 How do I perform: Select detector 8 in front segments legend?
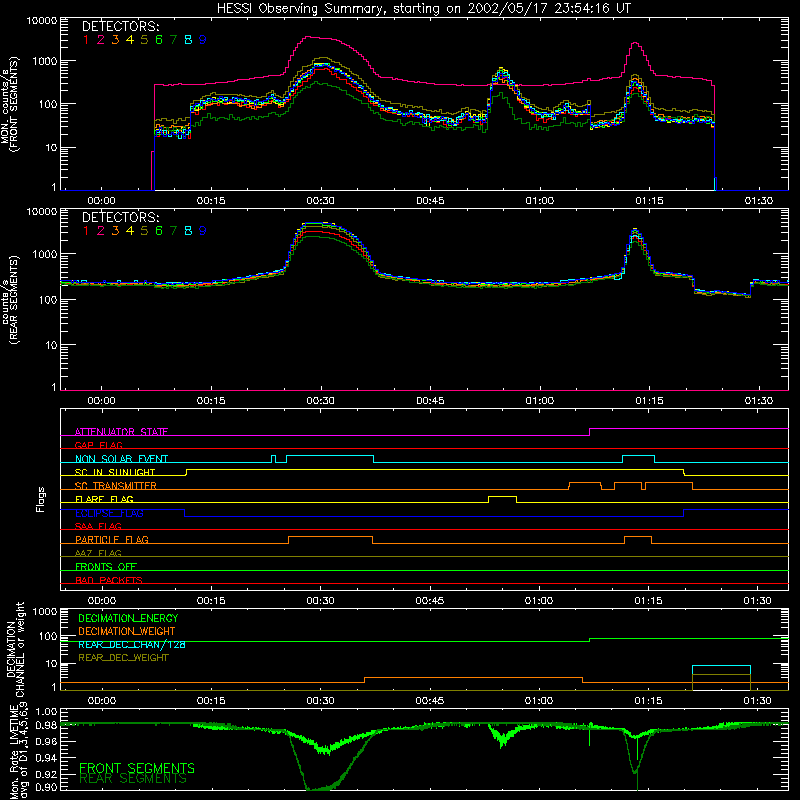point(188,40)
